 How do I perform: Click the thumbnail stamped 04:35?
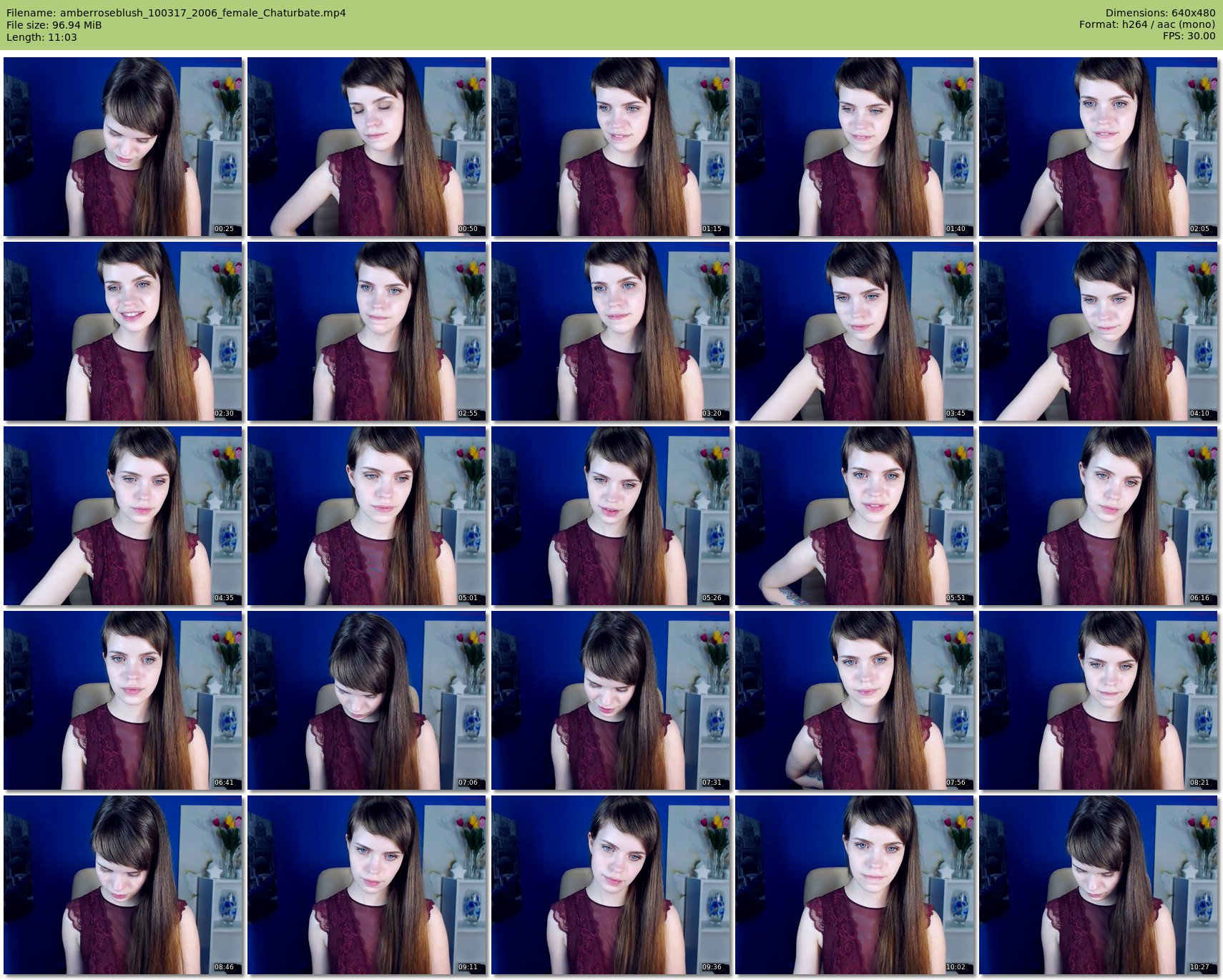coord(123,516)
